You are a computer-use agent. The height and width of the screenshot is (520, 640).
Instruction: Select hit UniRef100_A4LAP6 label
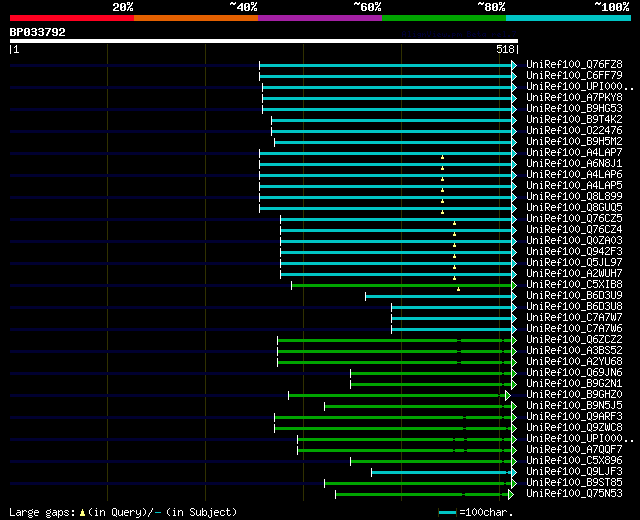(574, 175)
